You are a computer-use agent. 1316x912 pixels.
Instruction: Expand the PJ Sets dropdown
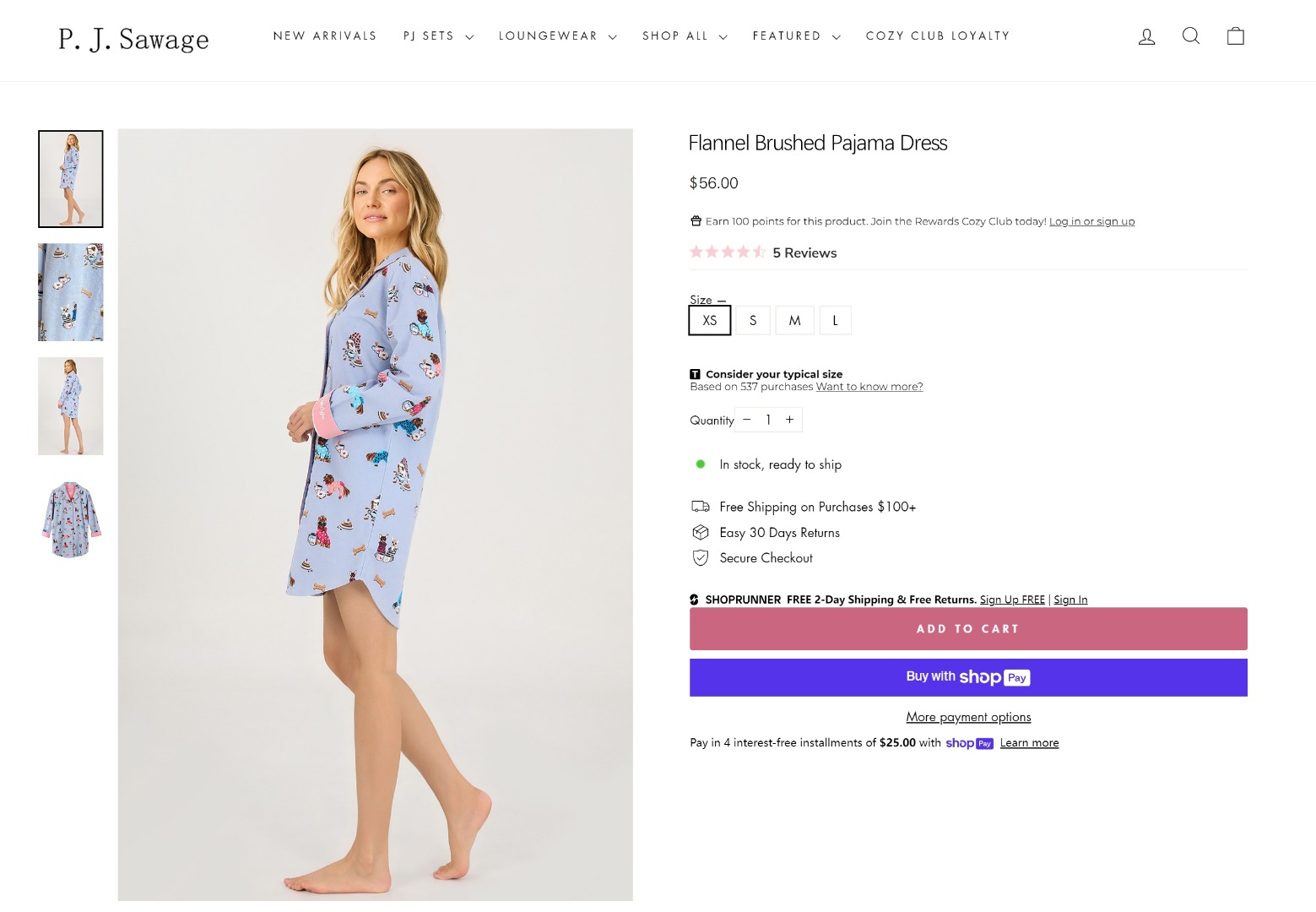(438, 36)
